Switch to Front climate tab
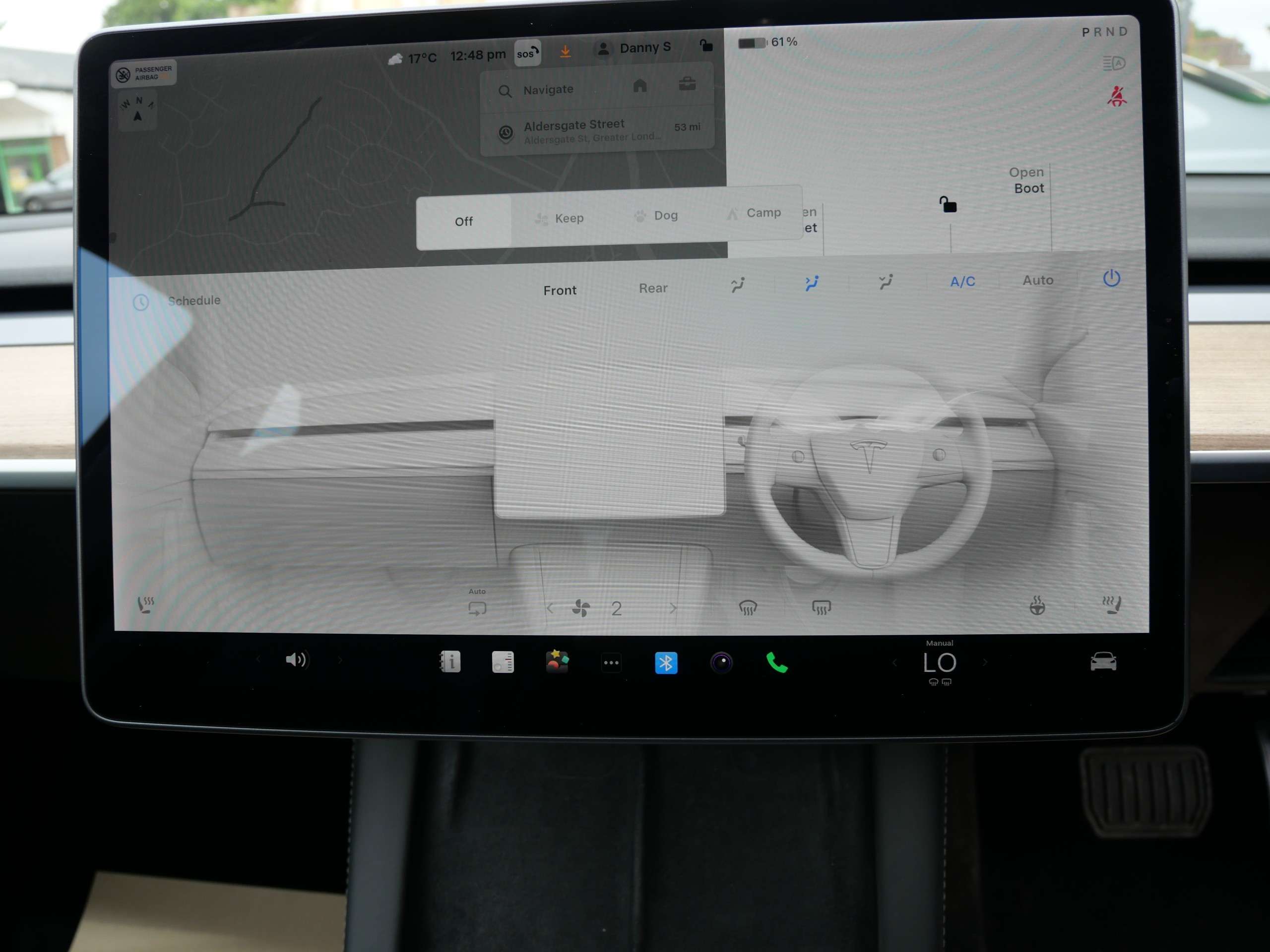 pyautogui.click(x=560, y=291)
